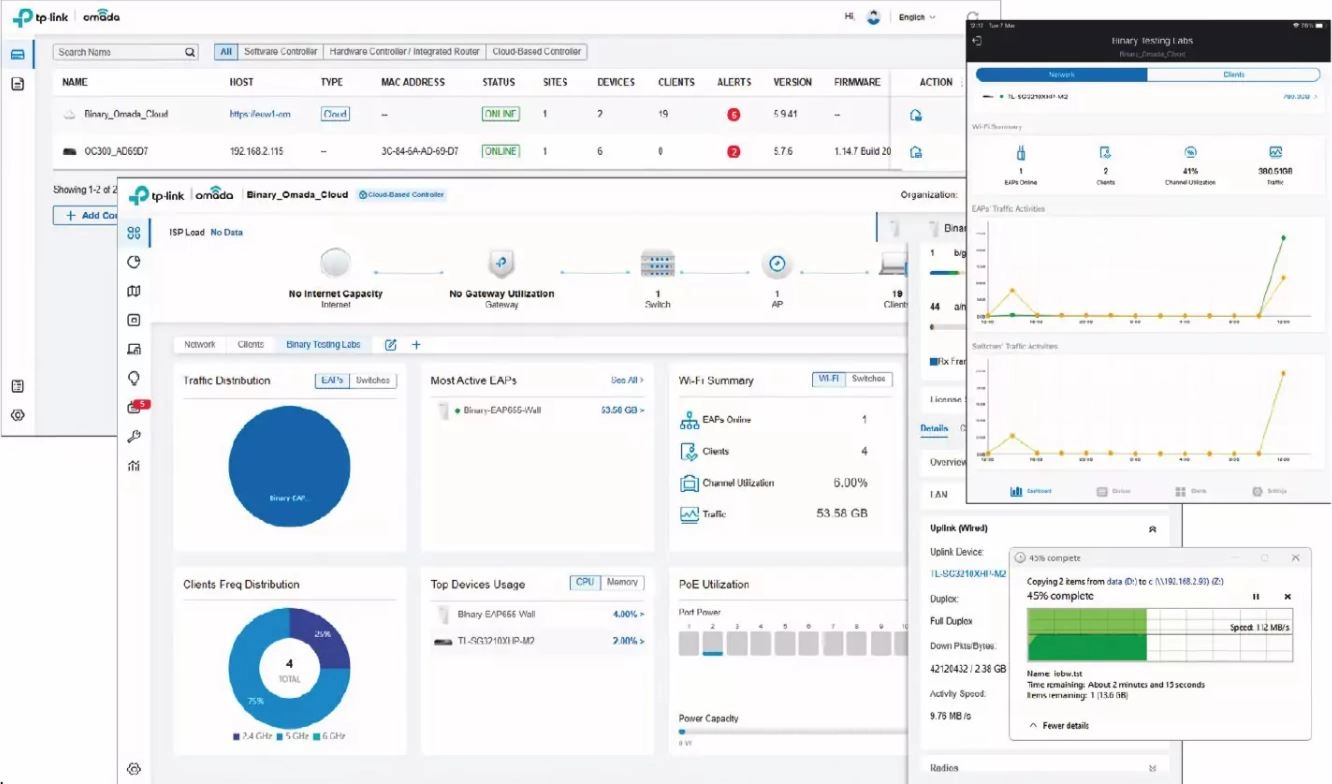Click the Add Controller button

86,216
